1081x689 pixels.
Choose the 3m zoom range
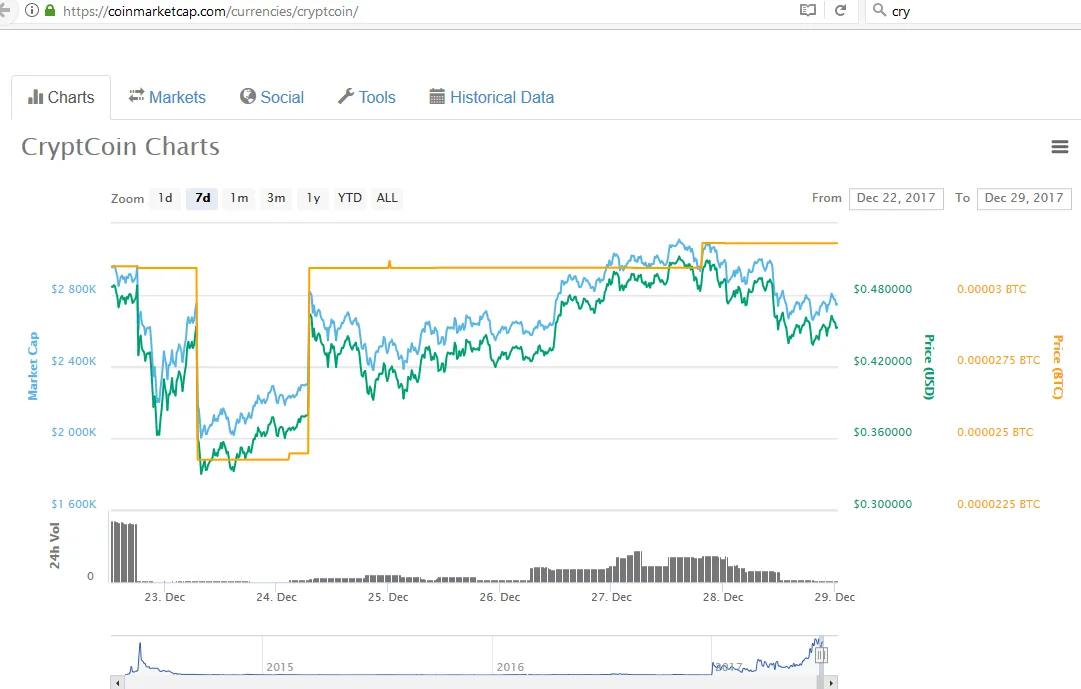[x=276, y=198]
